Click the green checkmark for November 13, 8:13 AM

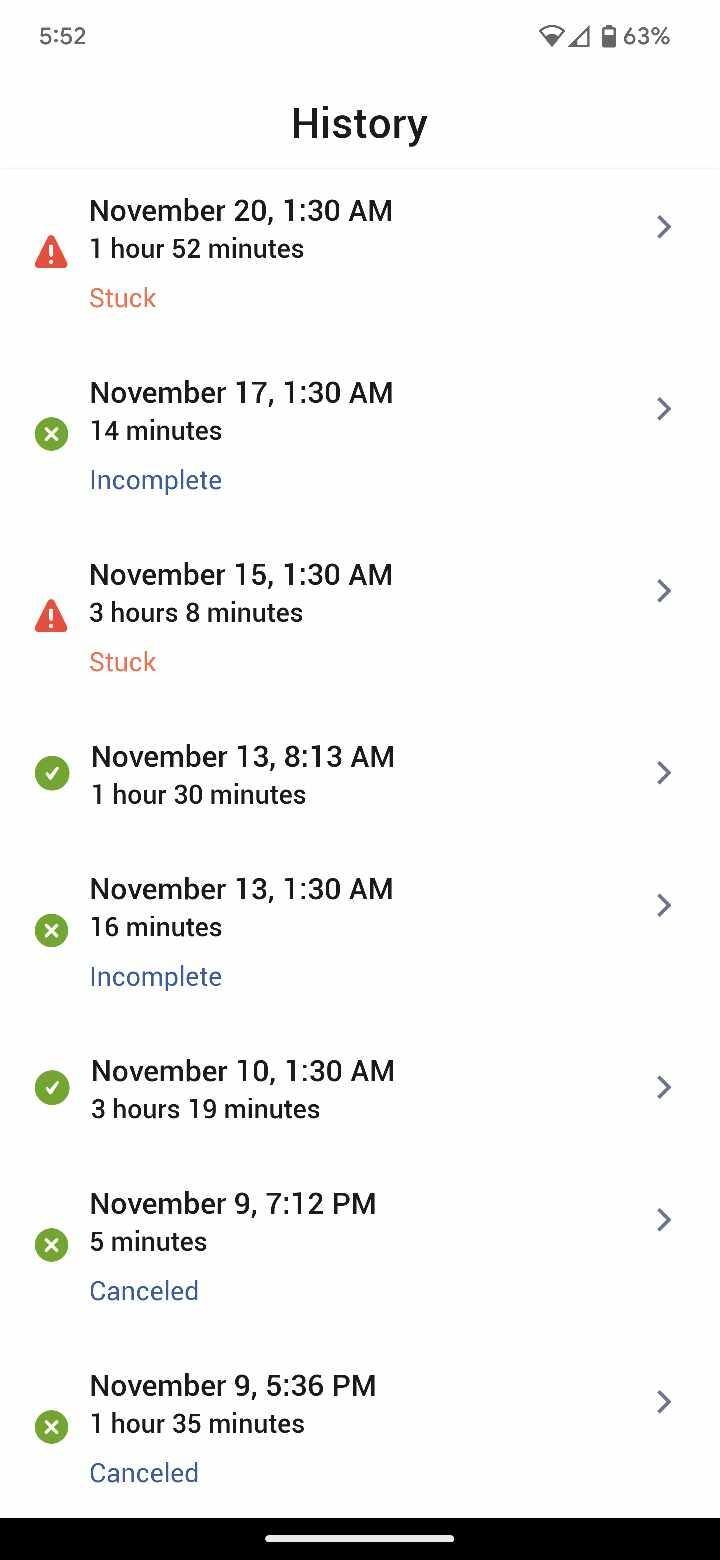[52, 773]
